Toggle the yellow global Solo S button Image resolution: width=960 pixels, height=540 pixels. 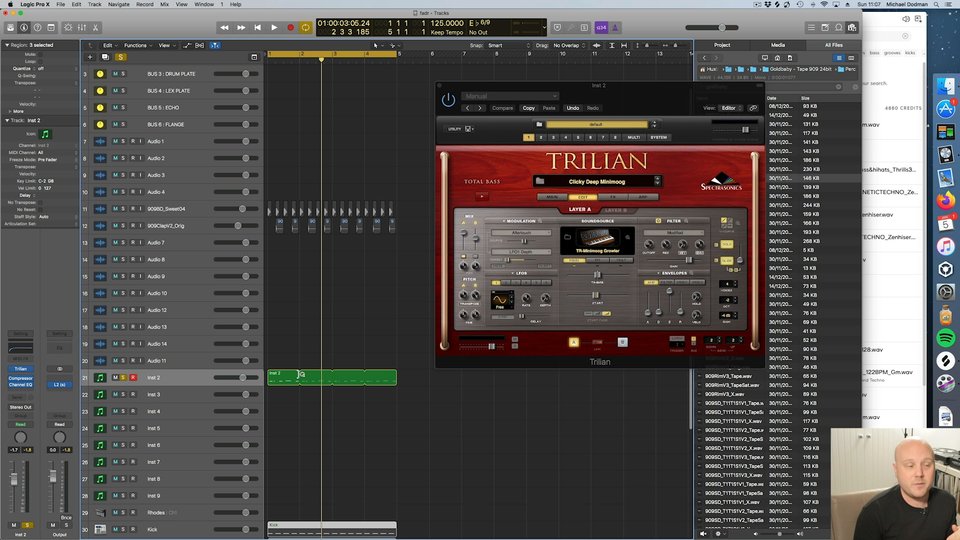click(120, 57)
